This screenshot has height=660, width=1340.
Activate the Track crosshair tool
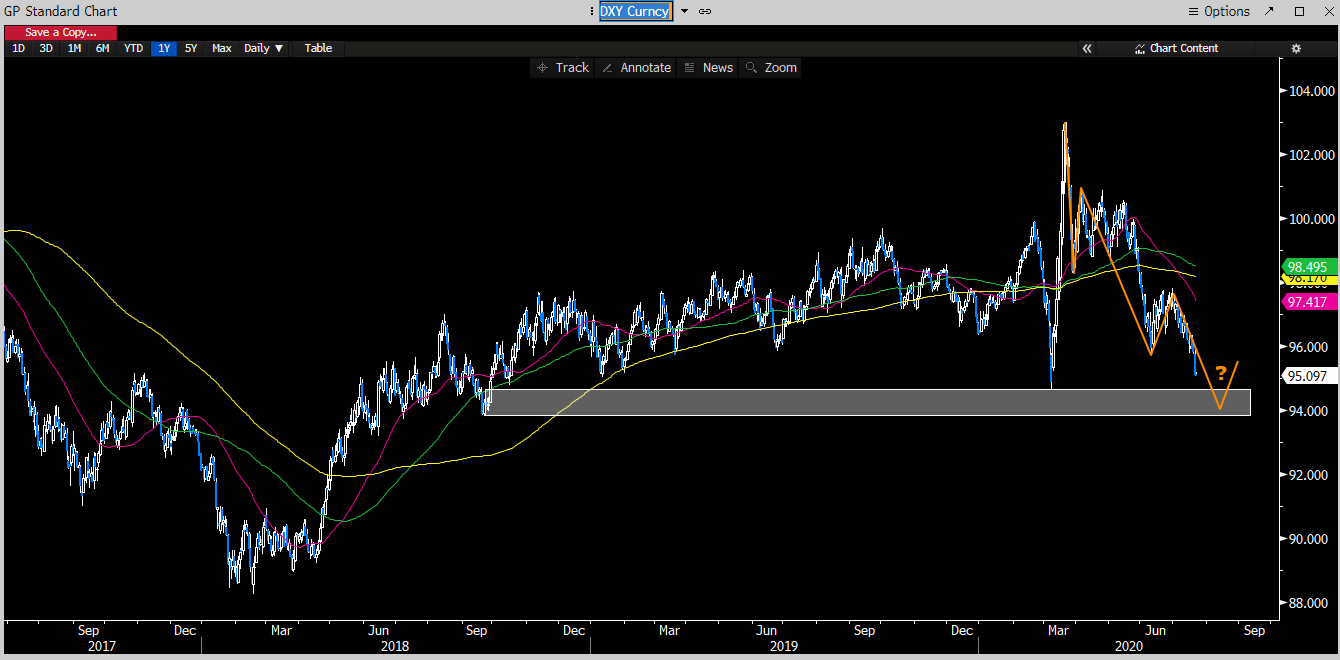click(563, 67)
